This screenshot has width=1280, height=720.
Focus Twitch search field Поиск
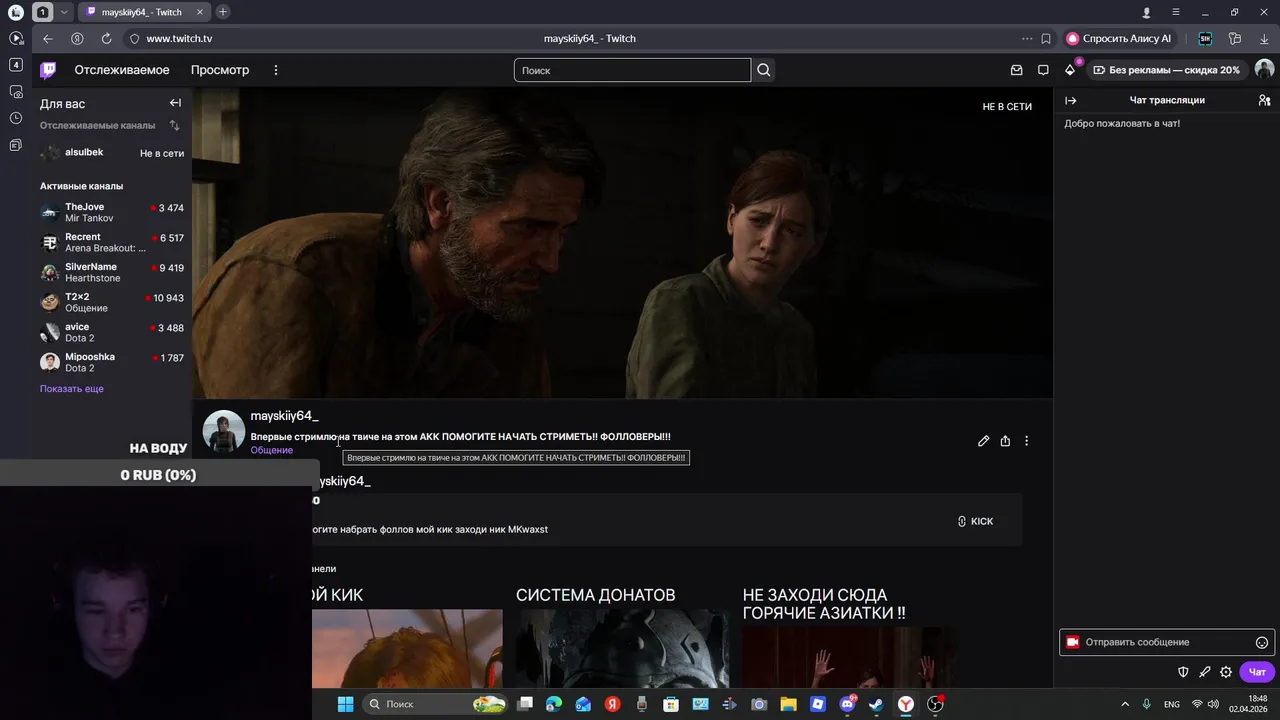pos(632,70)
